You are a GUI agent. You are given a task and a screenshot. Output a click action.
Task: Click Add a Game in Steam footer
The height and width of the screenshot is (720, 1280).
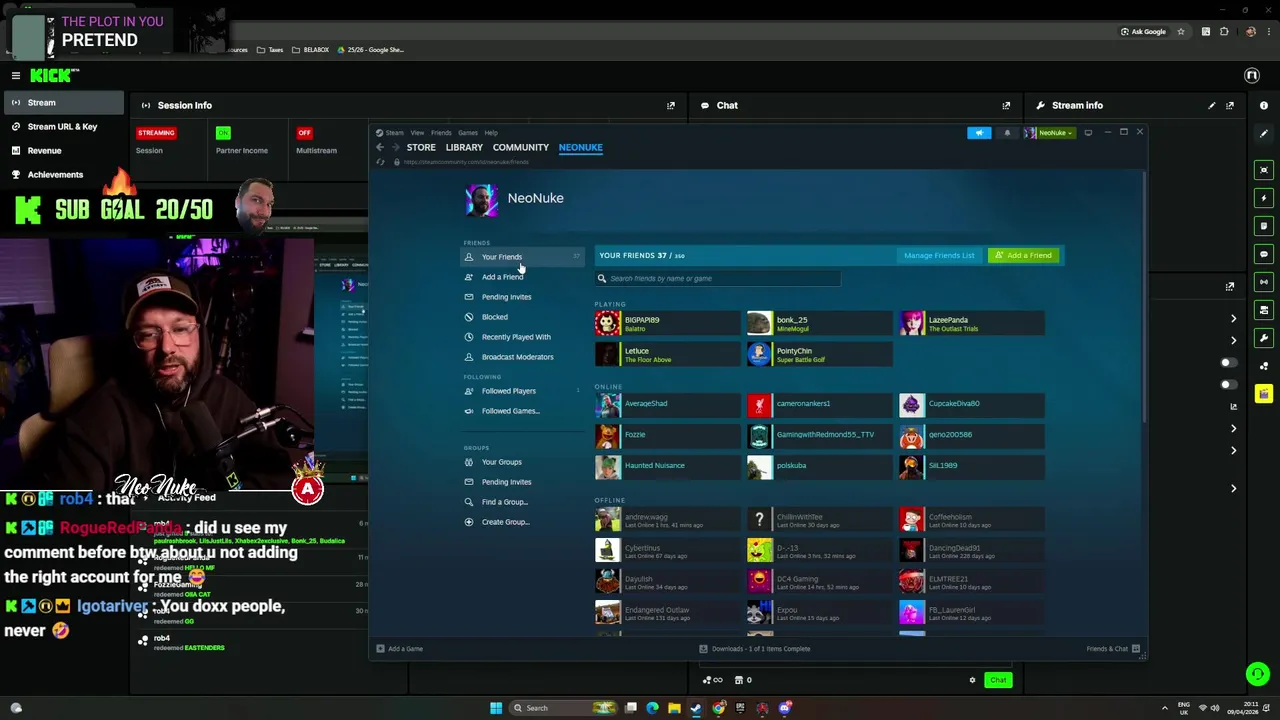click(400, 649)
